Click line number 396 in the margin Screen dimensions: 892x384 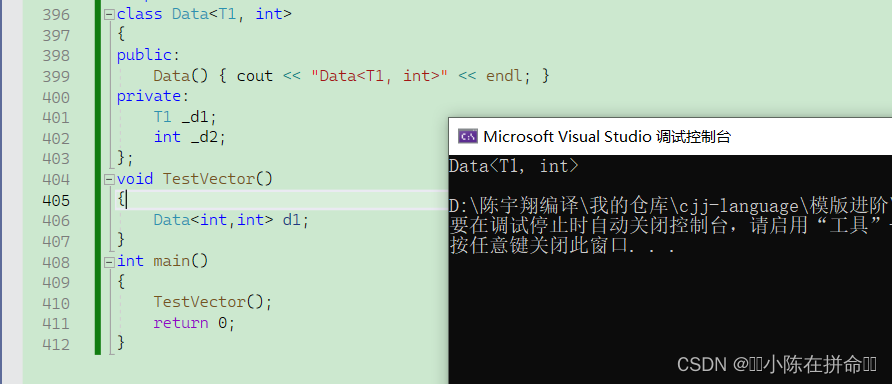coord(56,15)
